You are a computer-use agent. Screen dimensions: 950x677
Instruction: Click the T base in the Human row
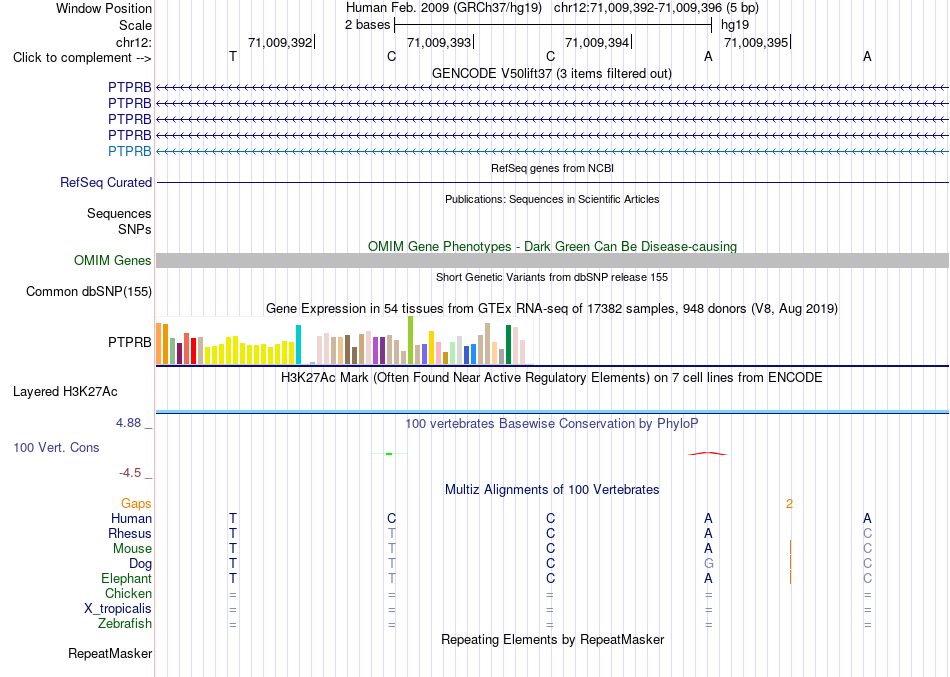(x=233, y=518)
